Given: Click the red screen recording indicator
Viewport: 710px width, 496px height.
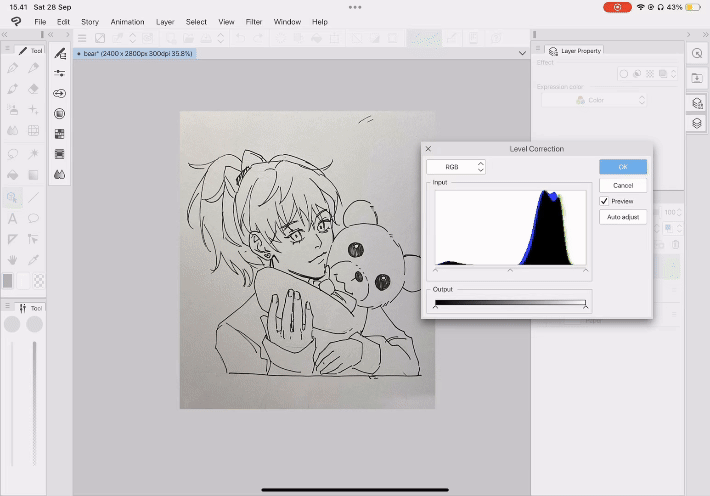Looking at the screenshot, I should [x=616, y=7].
